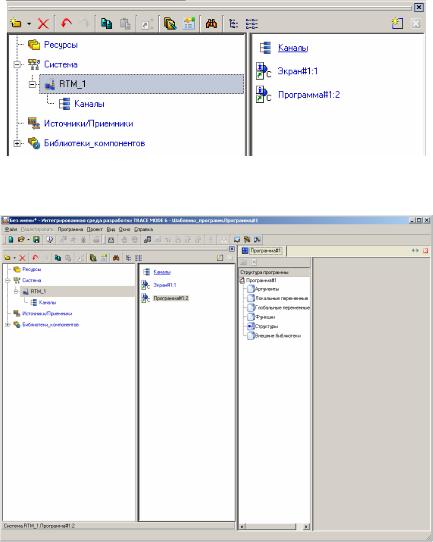The image size is (433, 542).
Task: Click the undo arrow in lower navigator toolbar
Action: click(x=35, y=258)
